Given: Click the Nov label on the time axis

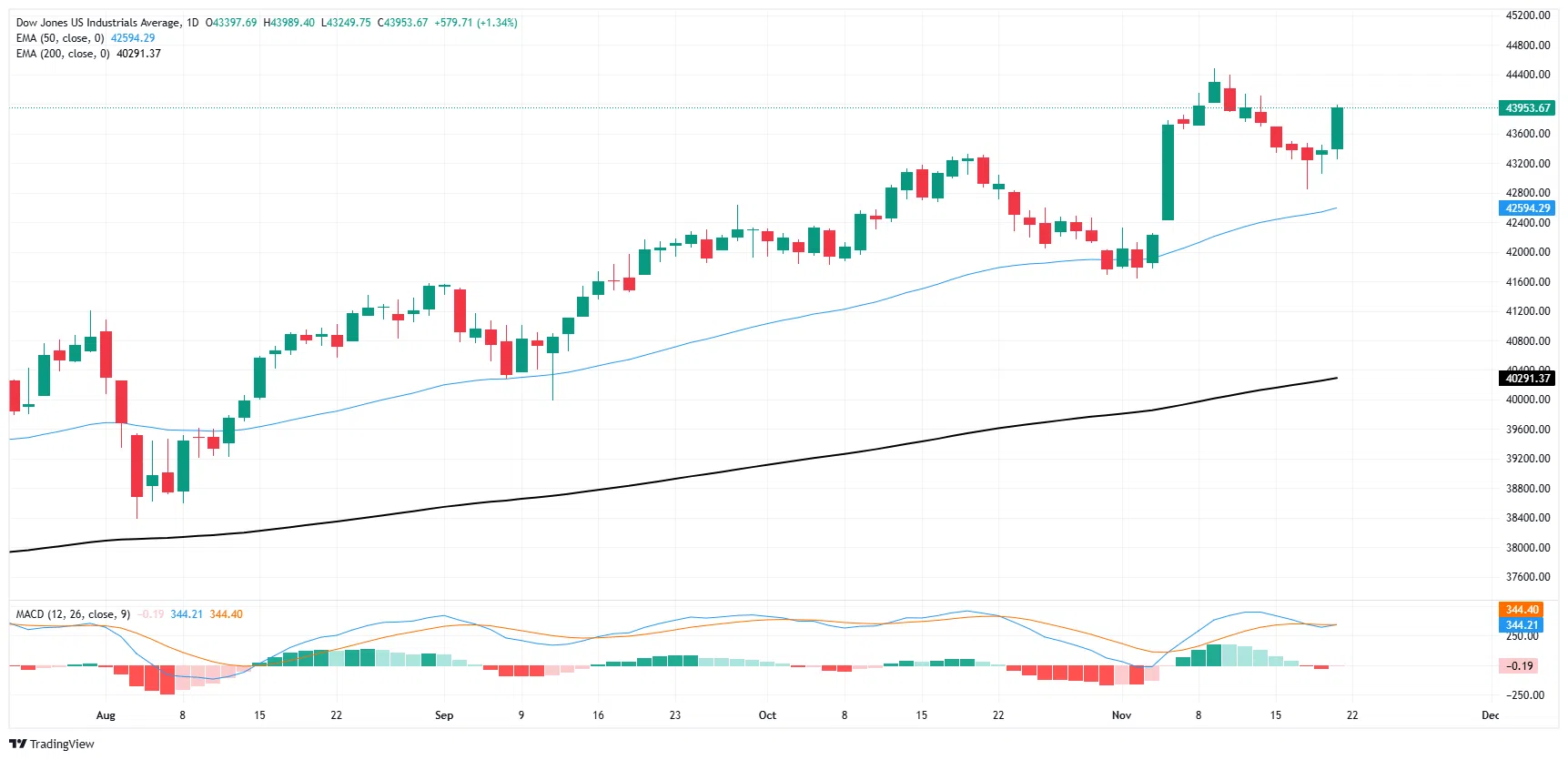Looking at the screenshot, I should (1121, 715).
